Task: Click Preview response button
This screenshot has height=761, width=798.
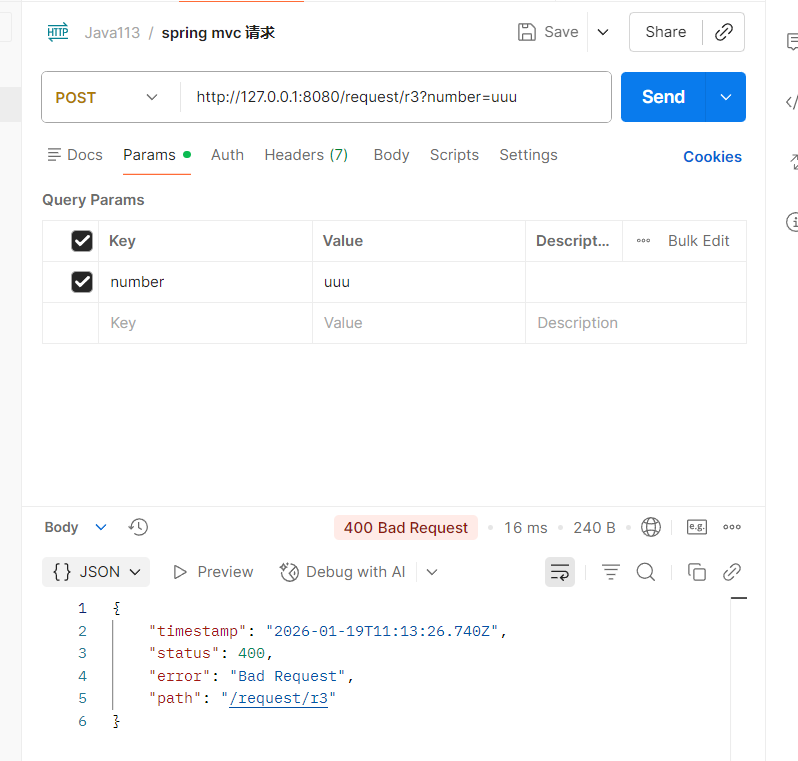Action: pyautogui.click(x=213, y=572)
